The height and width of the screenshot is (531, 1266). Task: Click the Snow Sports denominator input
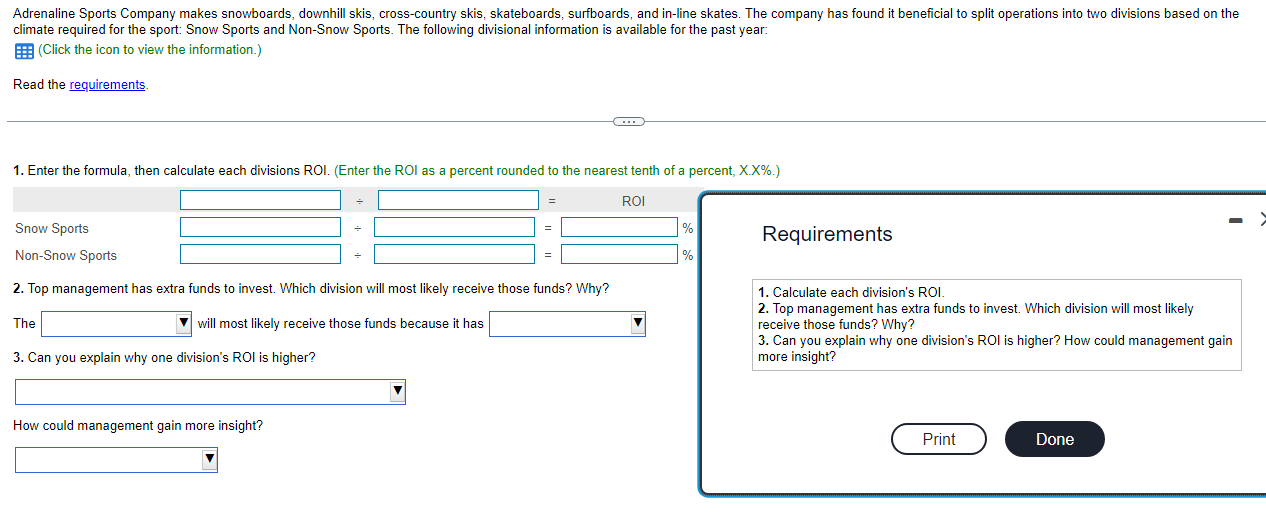coord(455,228)
